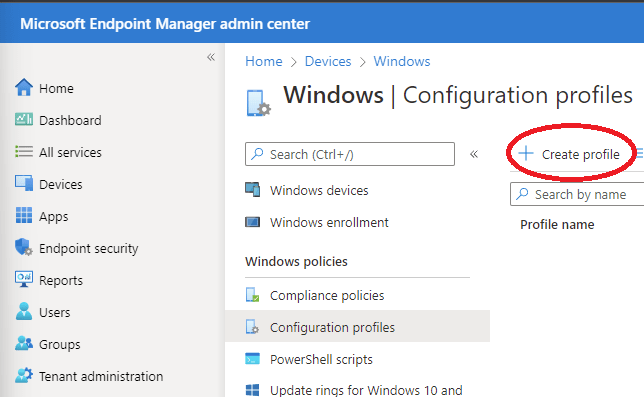Click the Compliance policies icon
The image size is (644, 397).
tap(253, 295)
